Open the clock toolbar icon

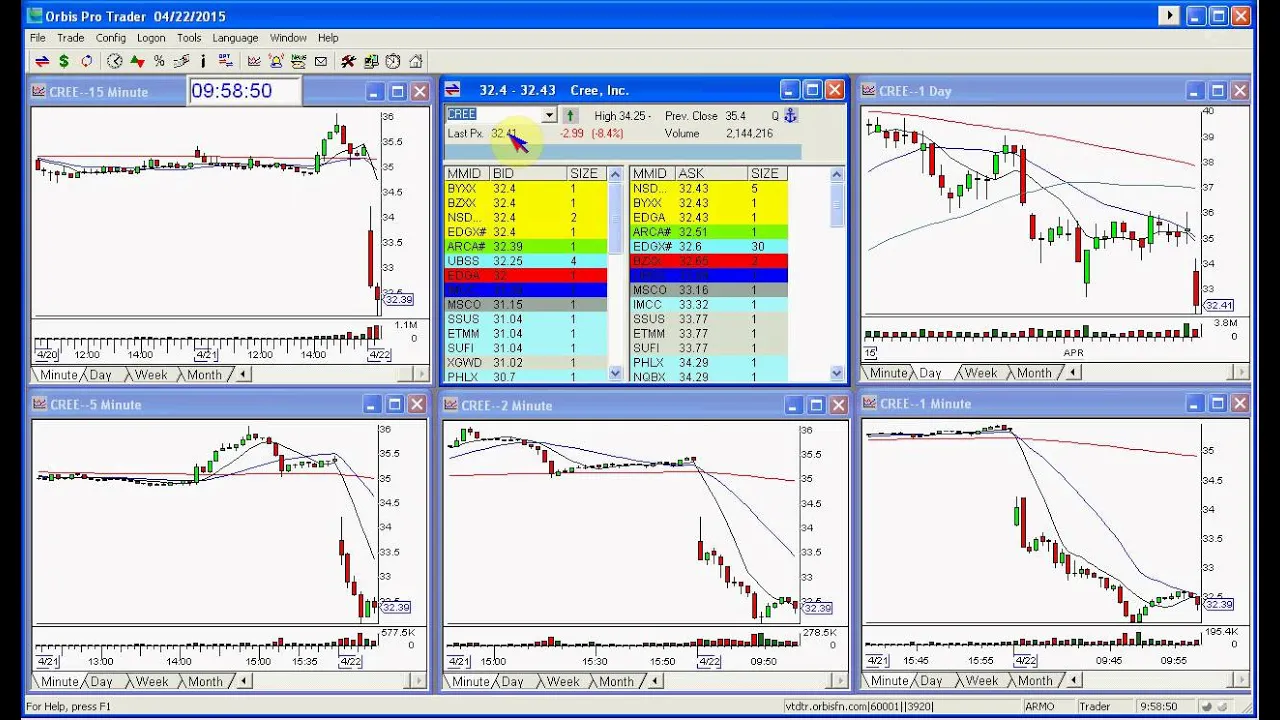point(115,61)
